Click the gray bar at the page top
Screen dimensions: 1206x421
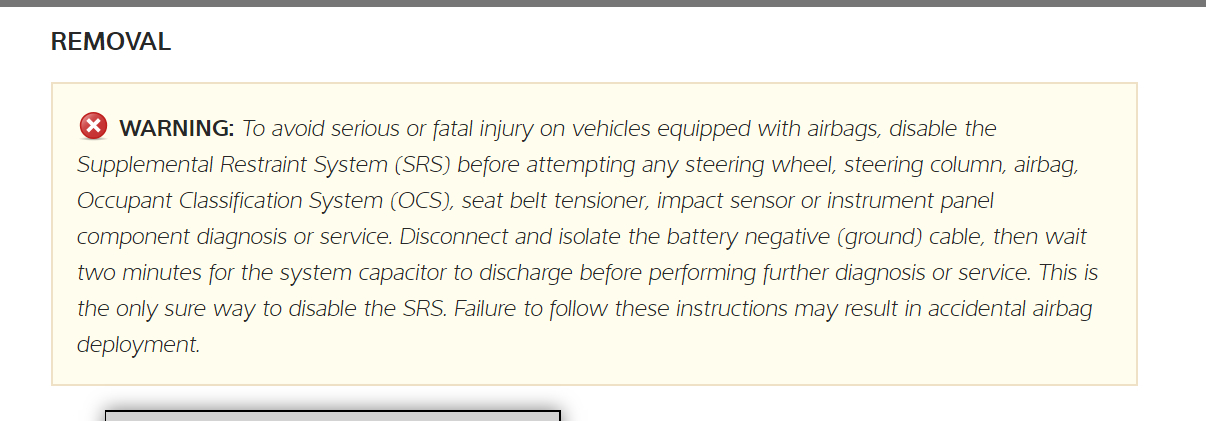603,3
